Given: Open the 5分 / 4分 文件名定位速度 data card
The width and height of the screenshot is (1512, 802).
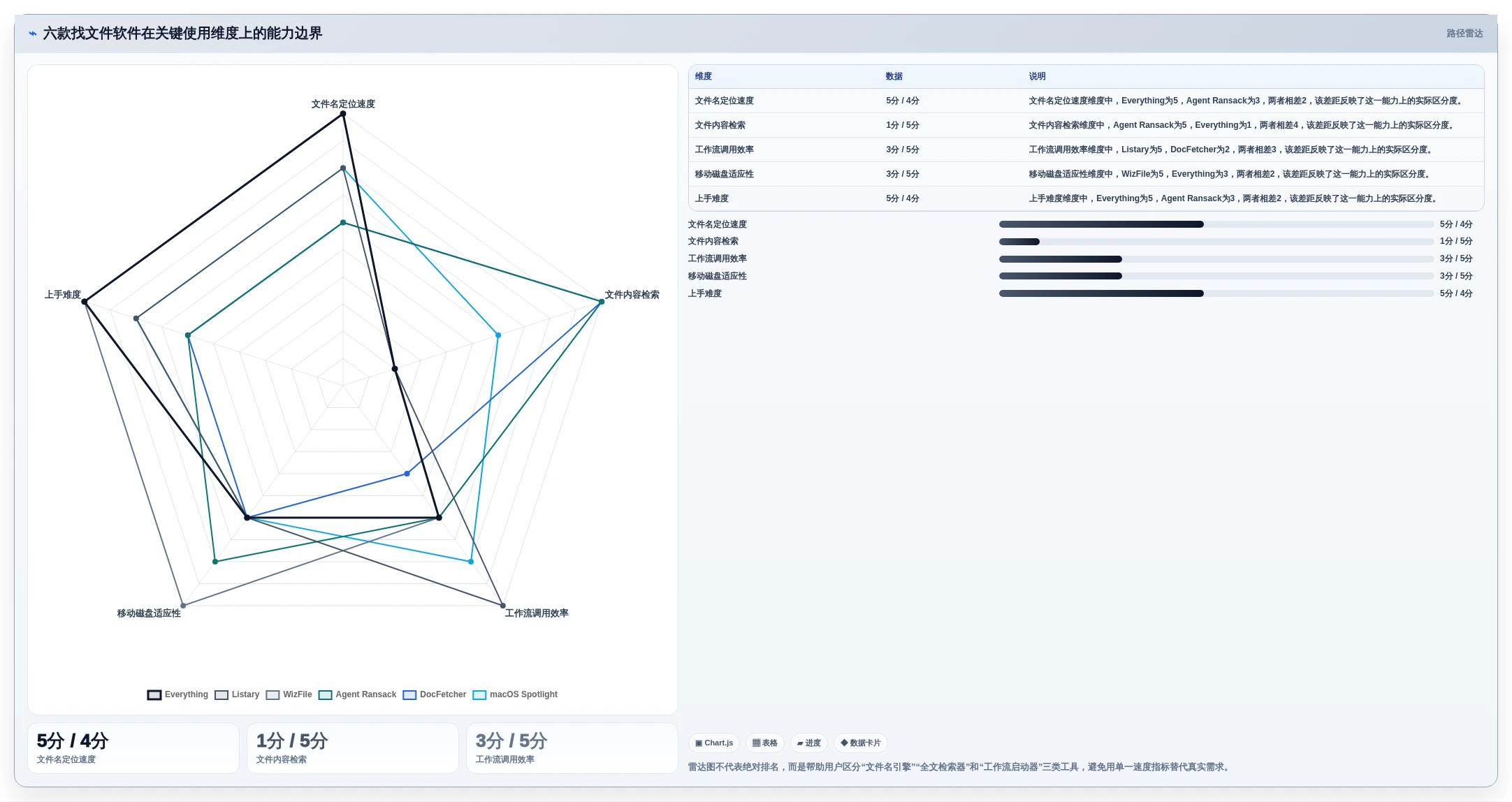Looking at the screenshot, I should pyautogui.click(x=133, y=748).
